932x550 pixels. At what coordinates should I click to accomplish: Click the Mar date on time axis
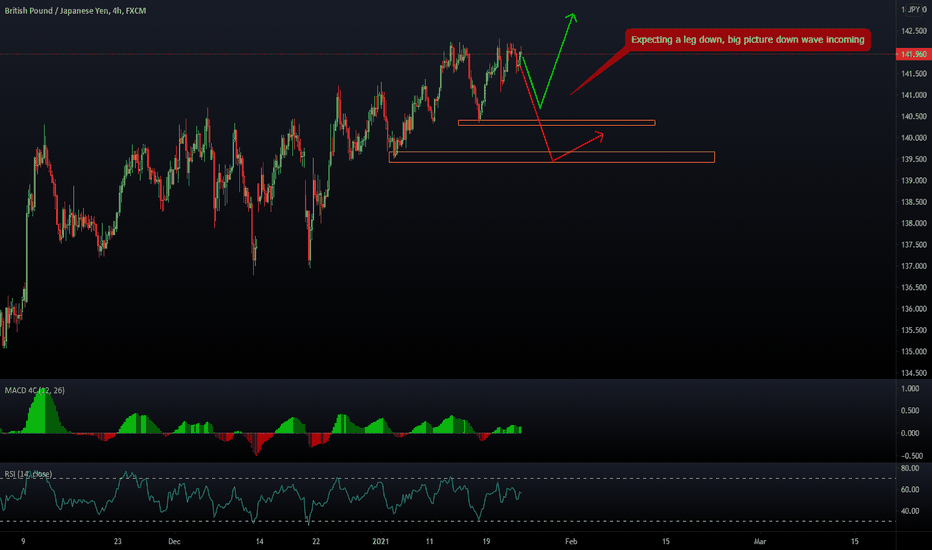[x=760, y=542]
